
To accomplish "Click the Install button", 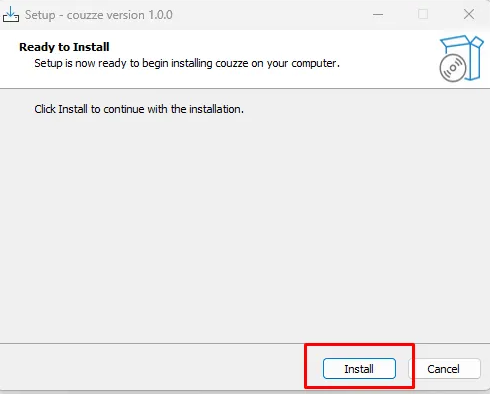I will pyautogui.click(x=359, y=369).
